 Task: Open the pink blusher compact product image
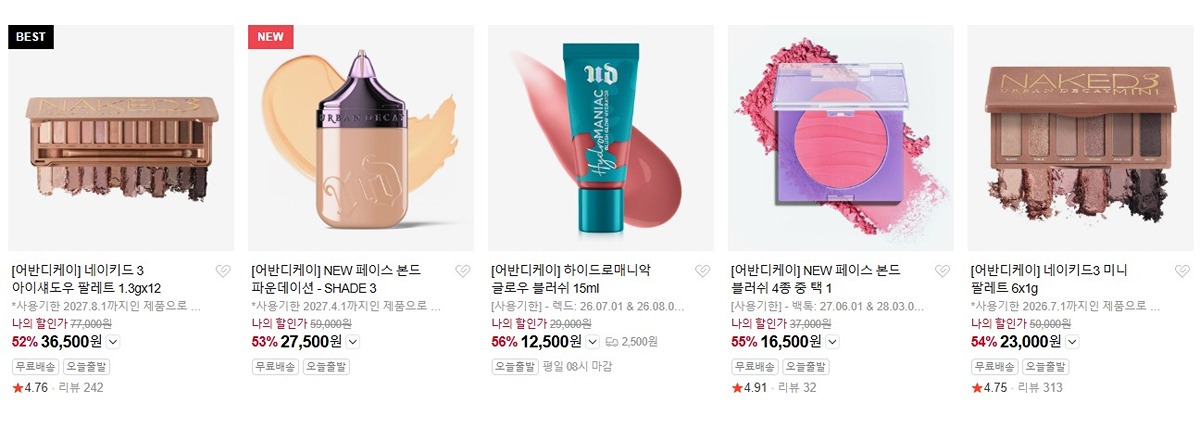841,138
